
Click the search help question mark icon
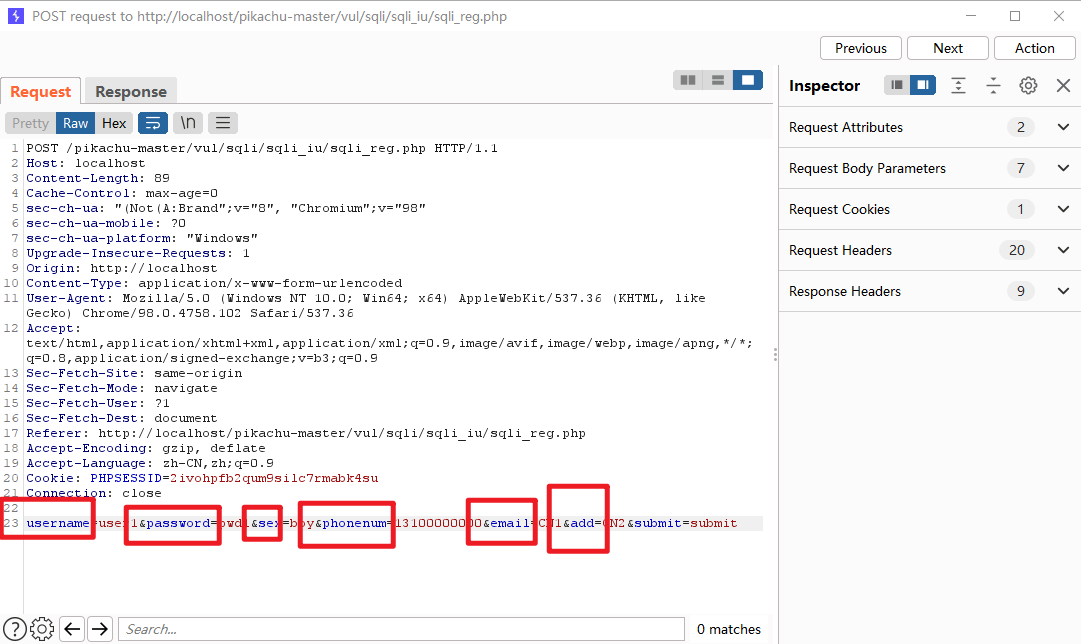click(x=15, y=629)
